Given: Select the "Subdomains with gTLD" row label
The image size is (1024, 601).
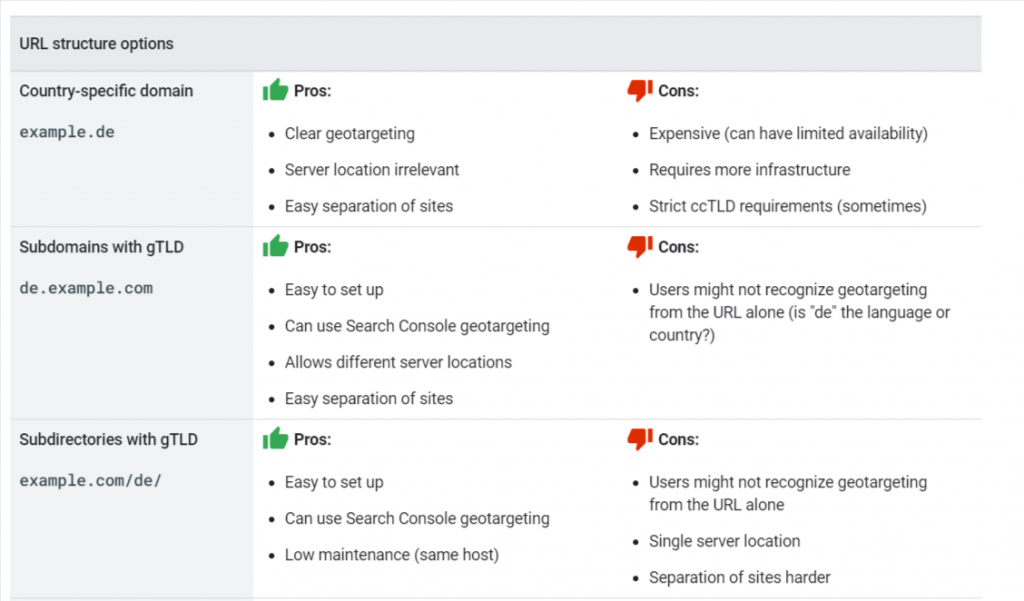Looking at the screenshot, I should click(x=101, y=247).
